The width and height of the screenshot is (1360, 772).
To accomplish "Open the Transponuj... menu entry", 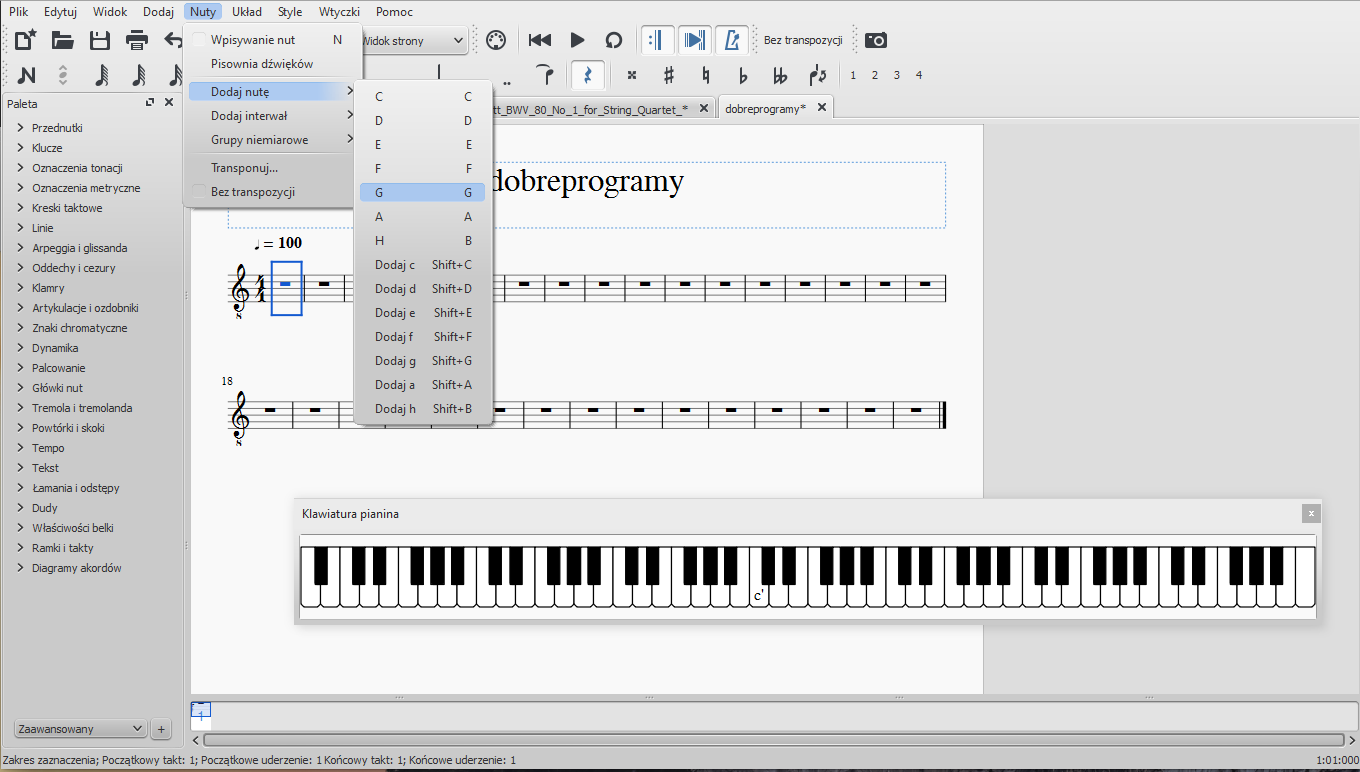I will [244, 167].
